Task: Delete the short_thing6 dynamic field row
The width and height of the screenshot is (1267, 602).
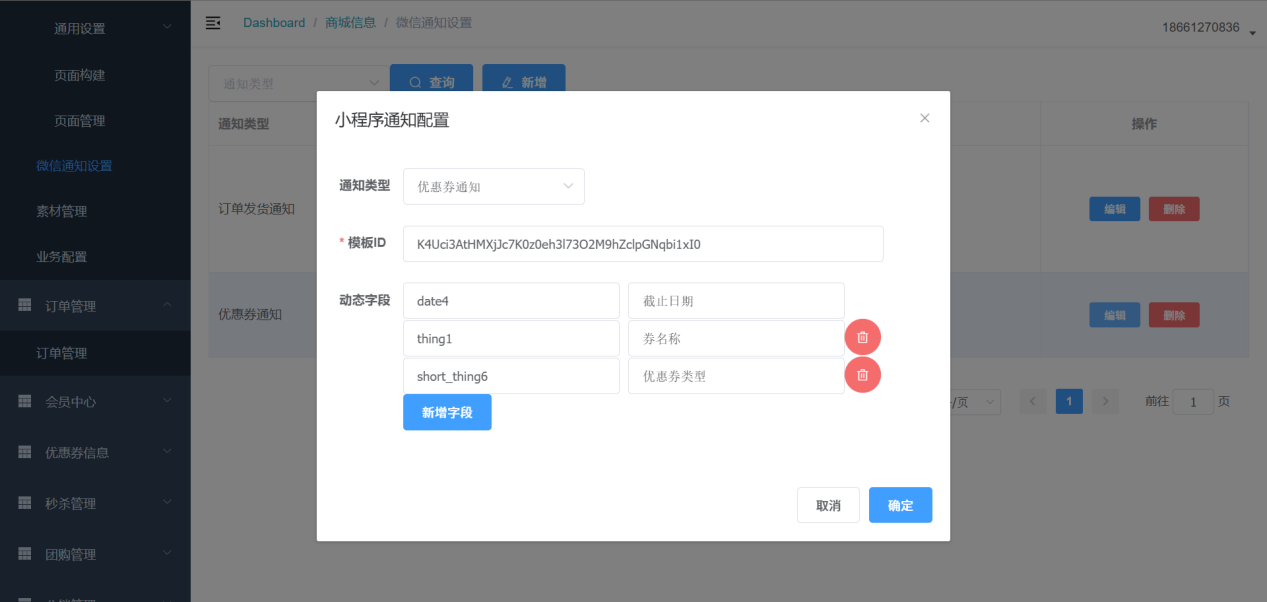Action: coord(862,375)
